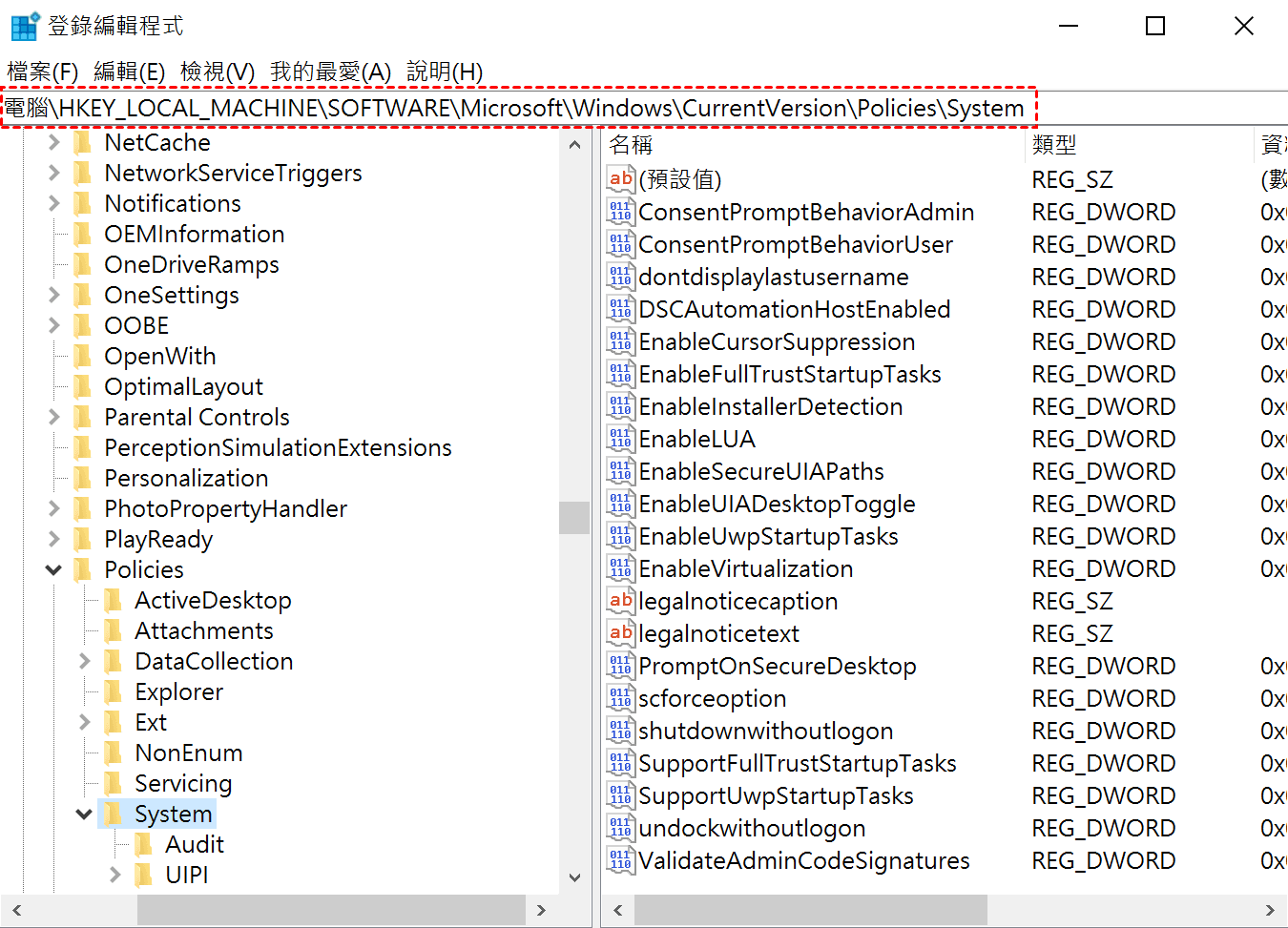Click the ConsentPromptBehaviorUser DWORD value icon

point(620,244)
